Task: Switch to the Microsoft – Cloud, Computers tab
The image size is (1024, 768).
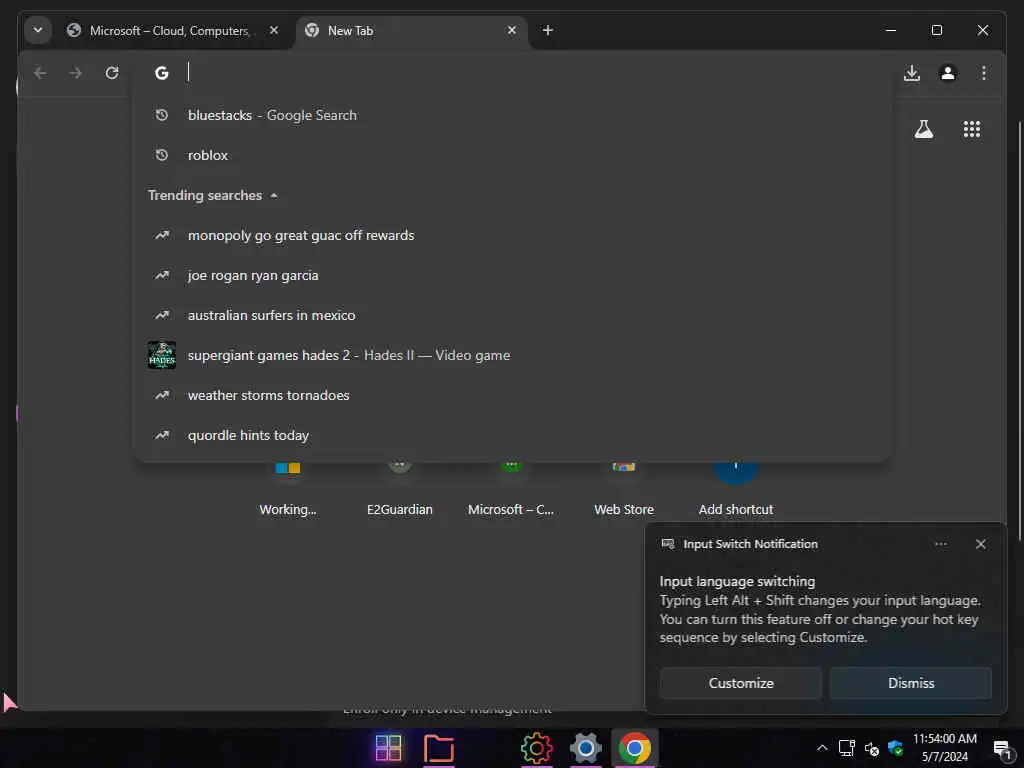Action: 170,31
